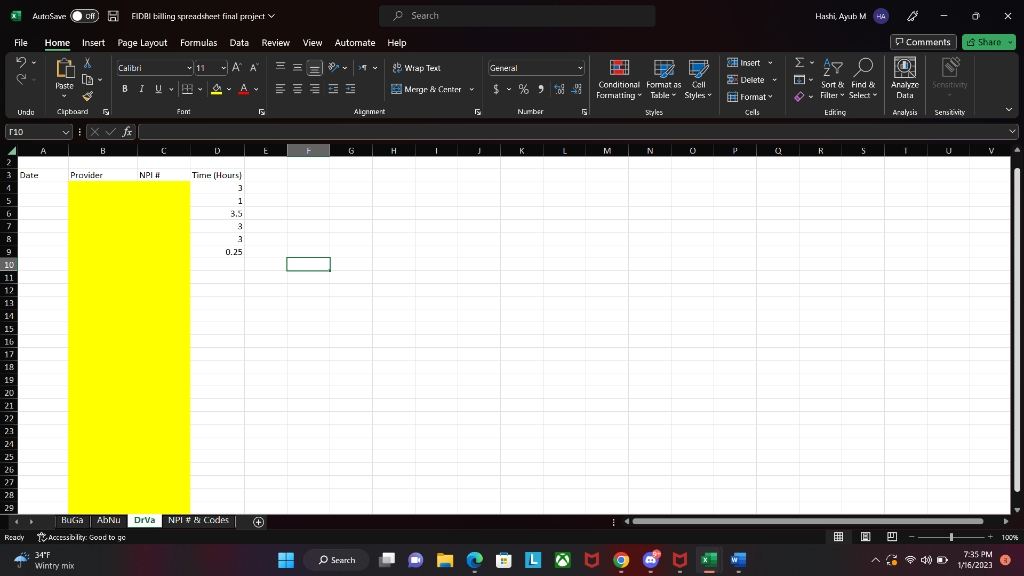Select the BuGa sheet tab
This screenshot has height=576, width=1024.
(x=72, y=520)
